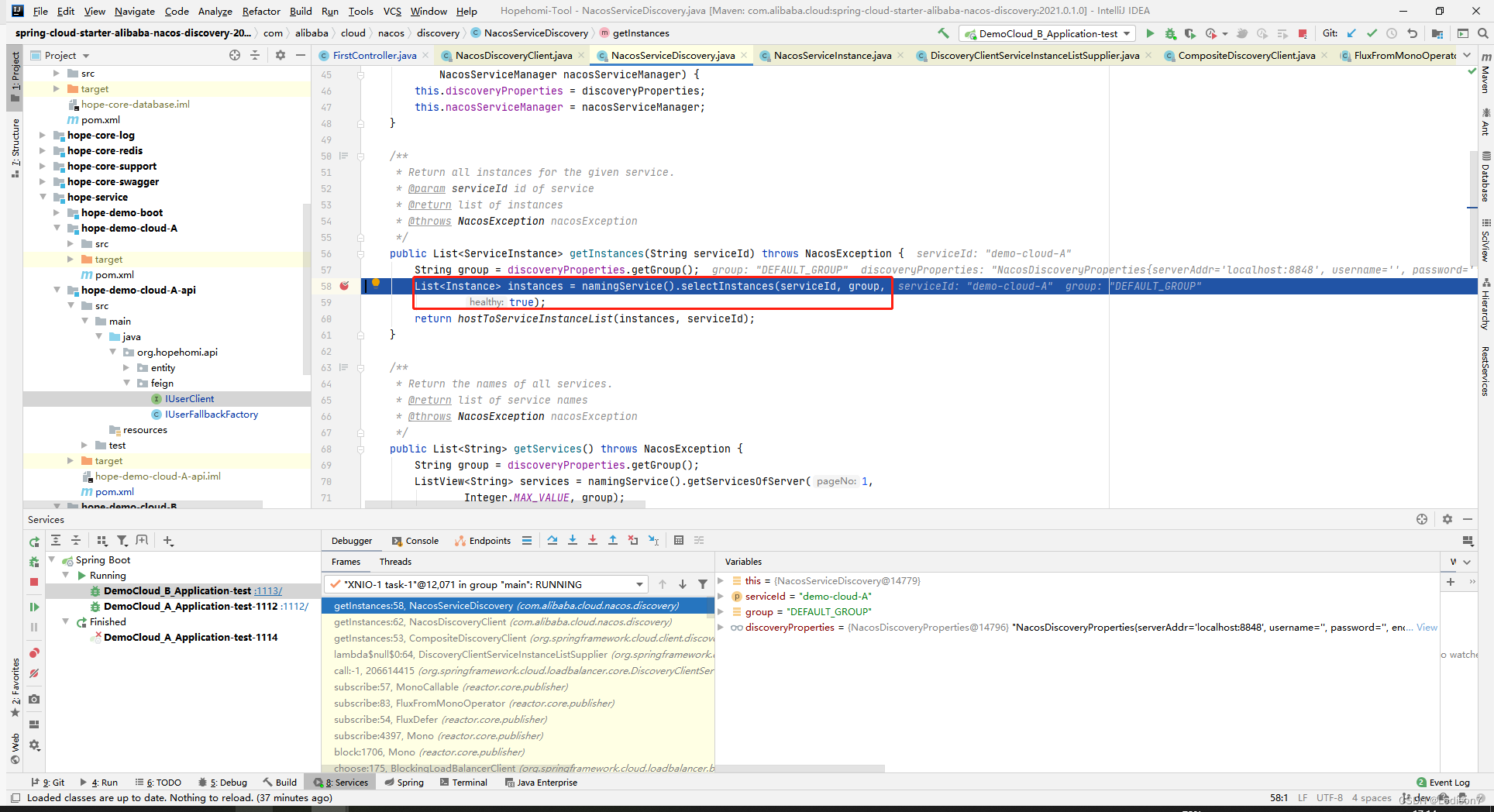Start debugging with the bug icon in top toolbar
The image size is (1494, 812).
[x=1170, y=33]
